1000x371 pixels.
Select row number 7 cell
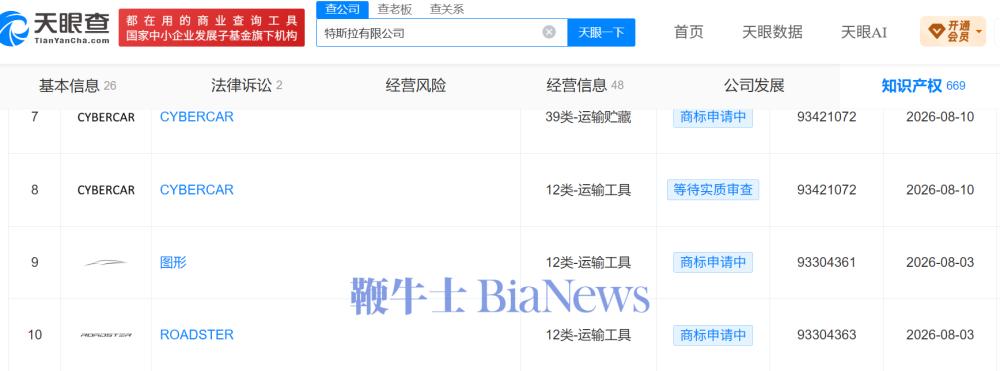pos(34,117)
